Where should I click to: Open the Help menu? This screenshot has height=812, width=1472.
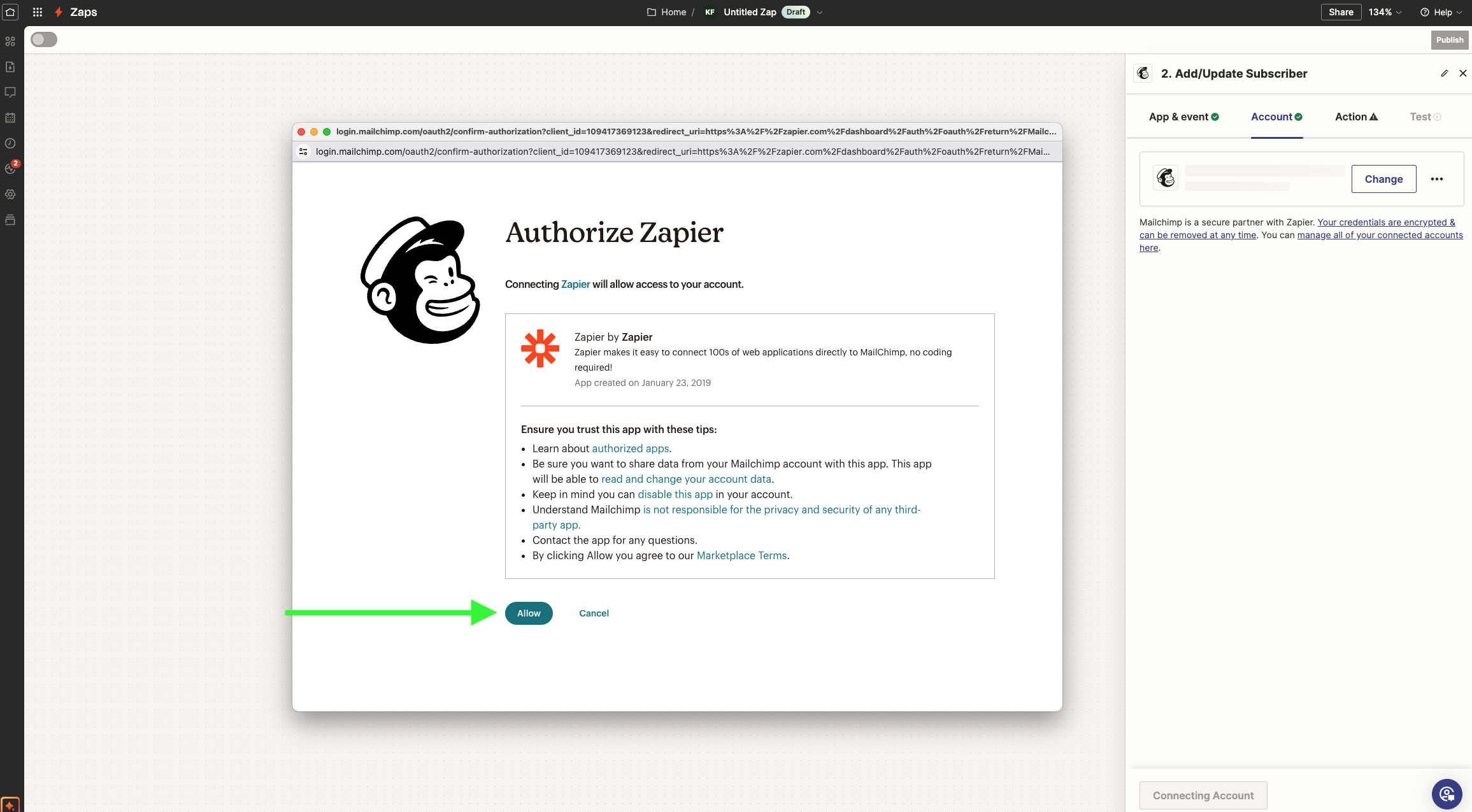(1441, 12)
